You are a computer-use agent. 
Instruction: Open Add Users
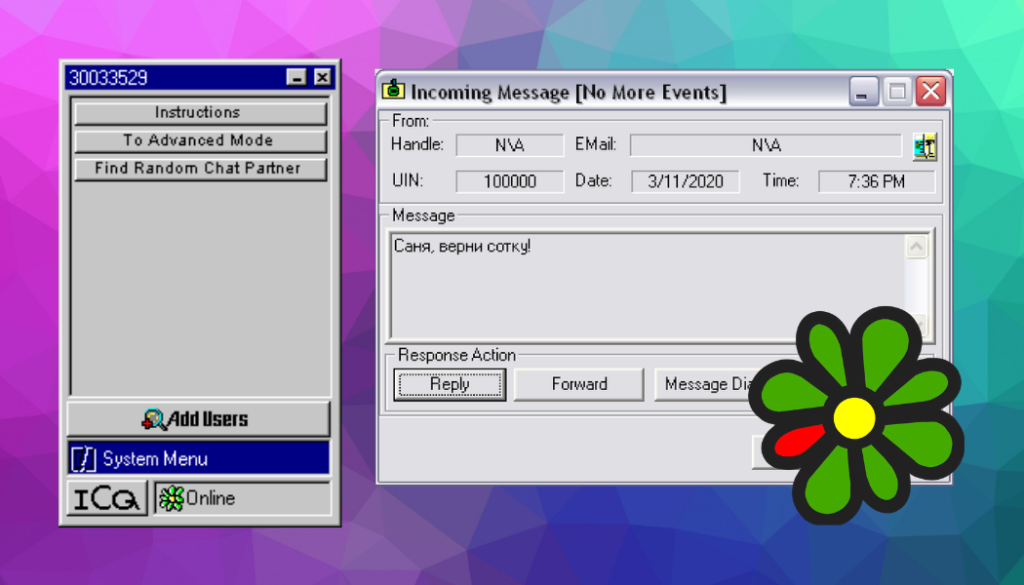click(x=199, y=419)
